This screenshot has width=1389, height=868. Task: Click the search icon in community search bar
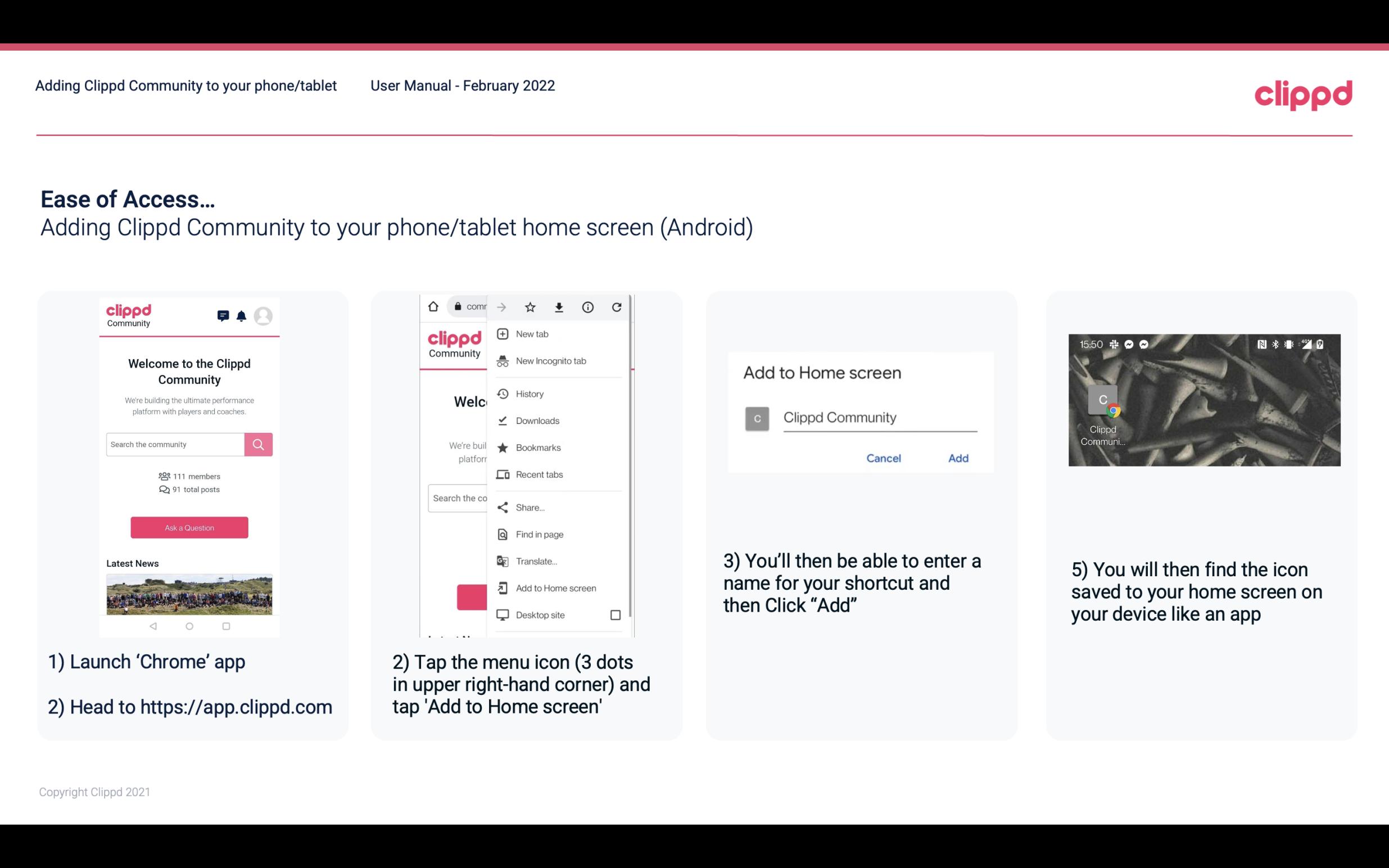(x=258, y=444)
